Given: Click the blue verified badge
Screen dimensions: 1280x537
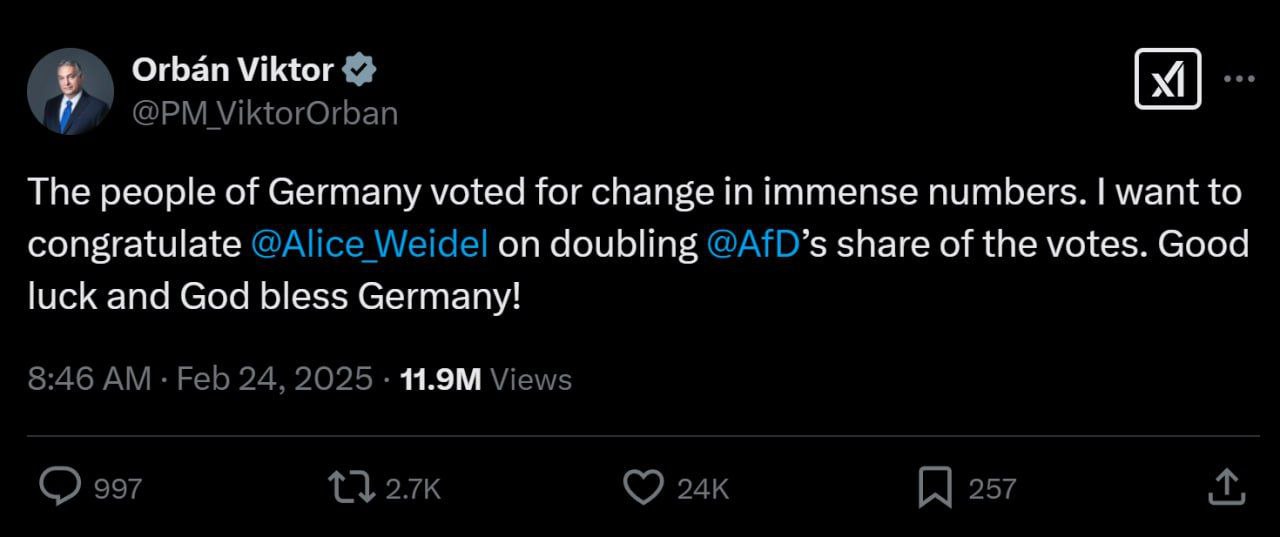Looking at the screenshot, I should click(x=360, y=70).
